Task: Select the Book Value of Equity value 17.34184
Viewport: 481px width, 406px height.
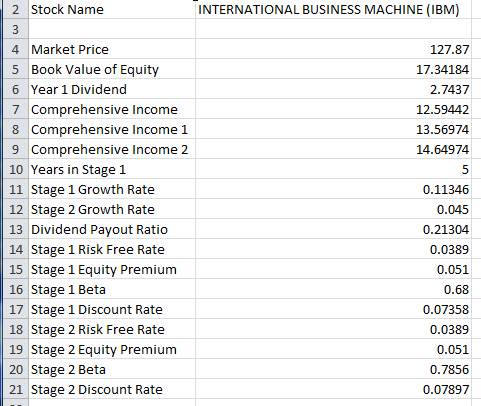Action: click(x=333, y=69)
